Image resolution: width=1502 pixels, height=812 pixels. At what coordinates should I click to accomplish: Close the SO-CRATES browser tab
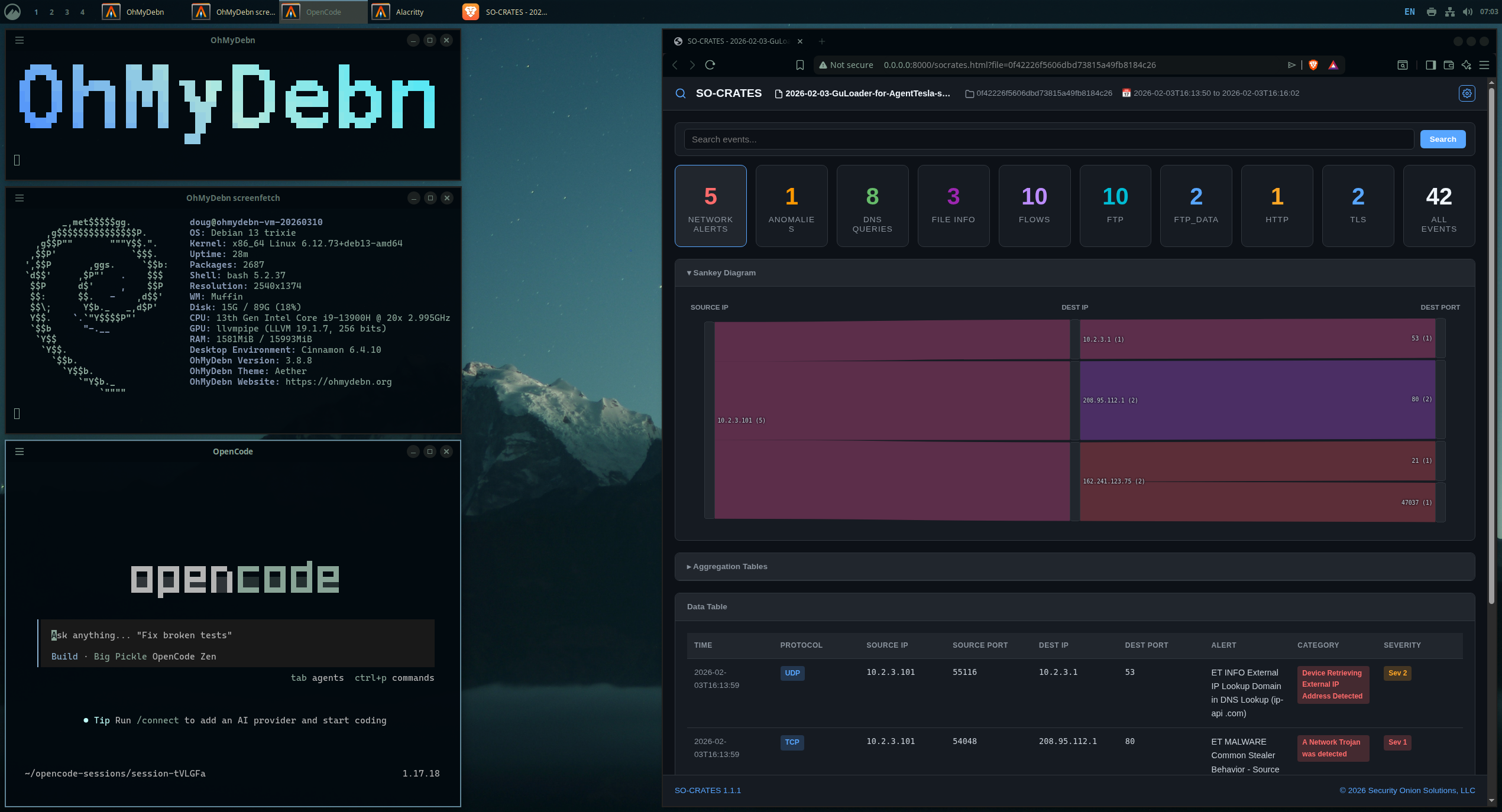pyautogui.click(x=800, y=41)
